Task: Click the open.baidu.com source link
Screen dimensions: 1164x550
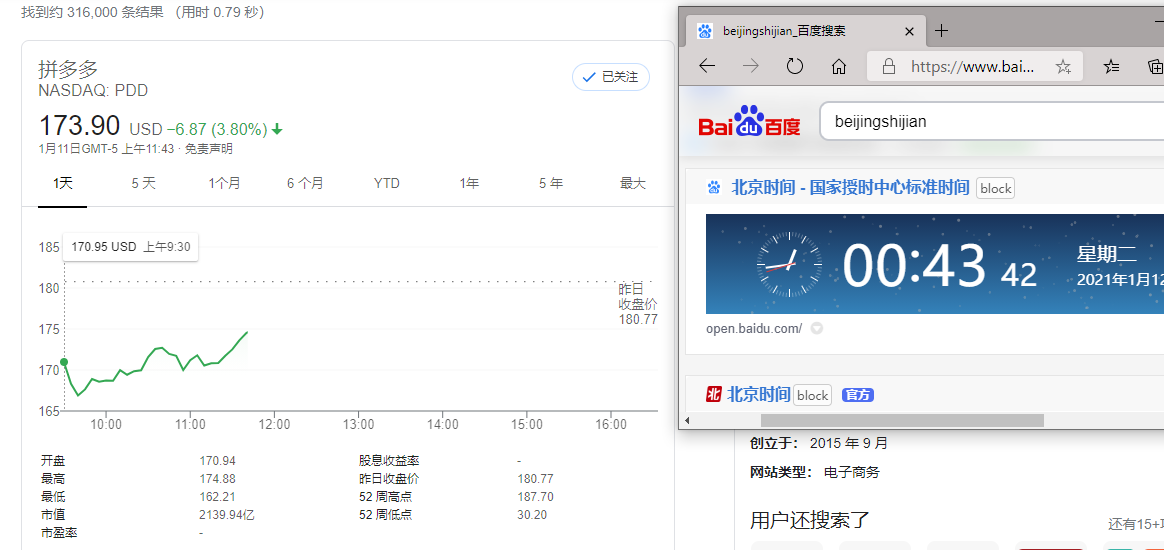Action: [753, 328]
